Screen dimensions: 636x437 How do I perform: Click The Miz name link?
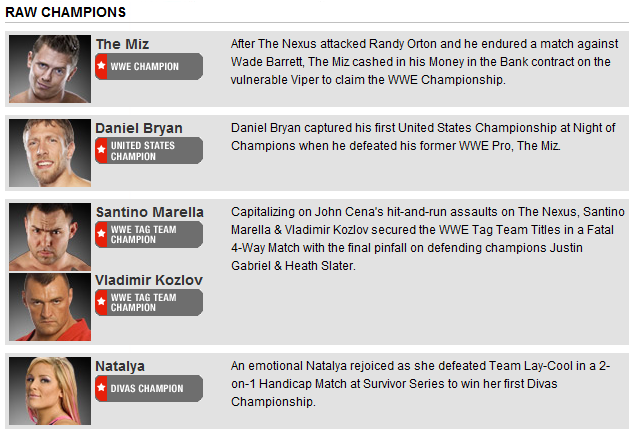pos(122,44)
